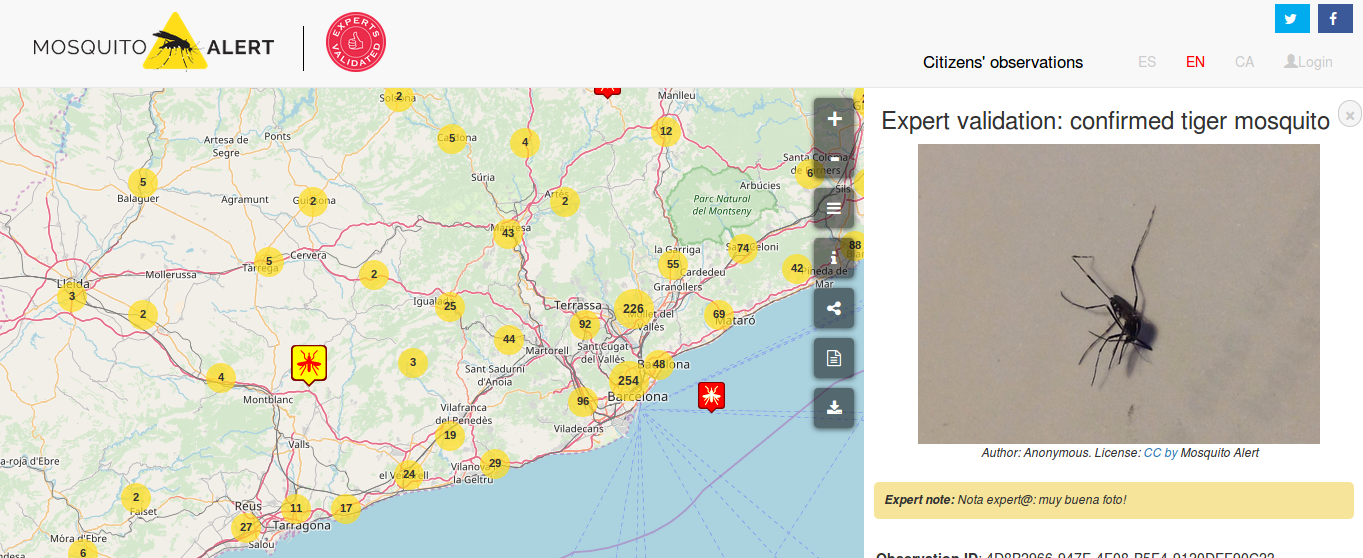Viewport: 1363px width, 558px height.
Task: Open the map info button
Action: point(834,258)
